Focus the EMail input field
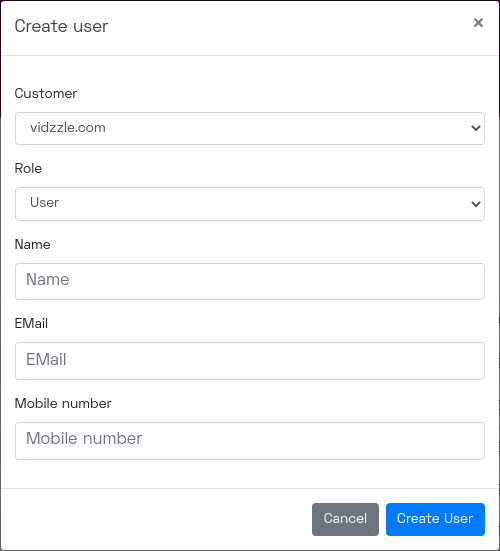This screenshot has height=551, width=500. click(x=250, y=361)
